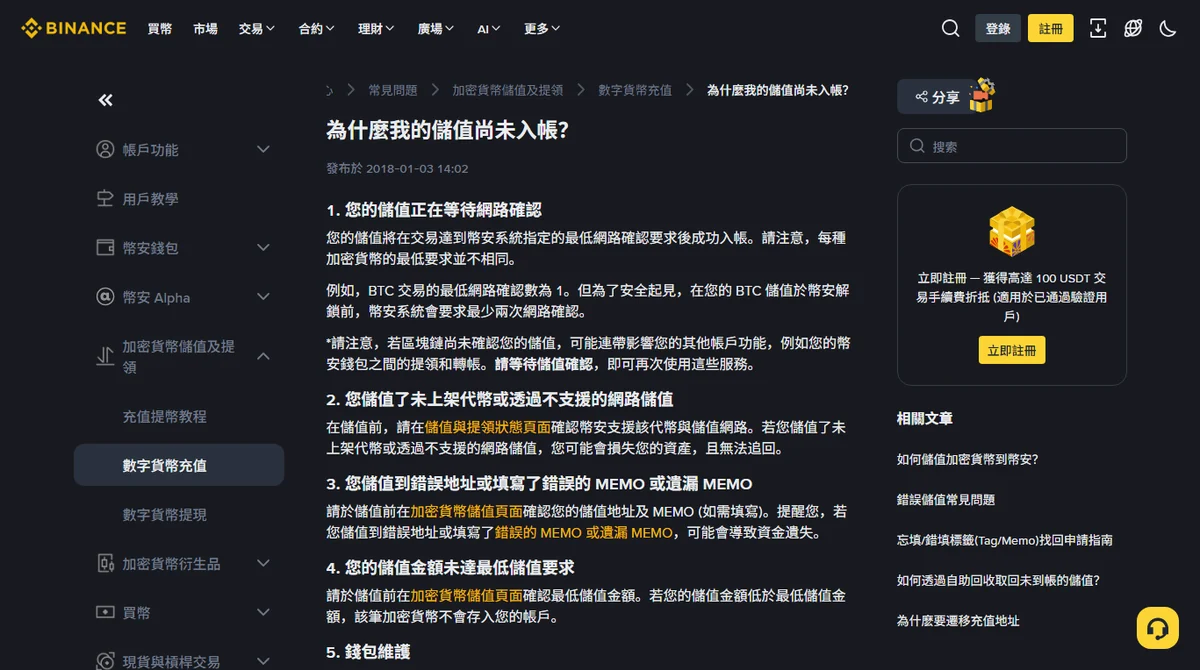Viewport: 1200px width, 670px height.
Task: Click the 註冊 button in header
Action: 1051,28
